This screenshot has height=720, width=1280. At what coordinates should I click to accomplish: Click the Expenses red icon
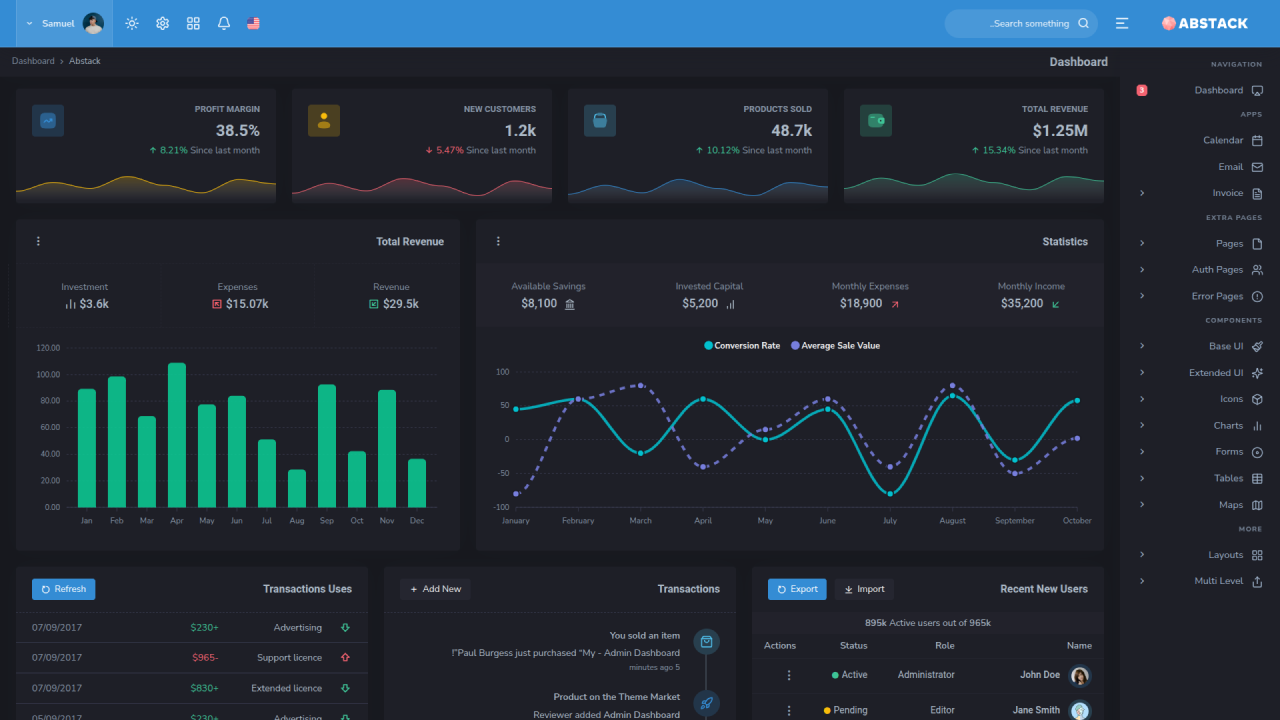[217, 304]
